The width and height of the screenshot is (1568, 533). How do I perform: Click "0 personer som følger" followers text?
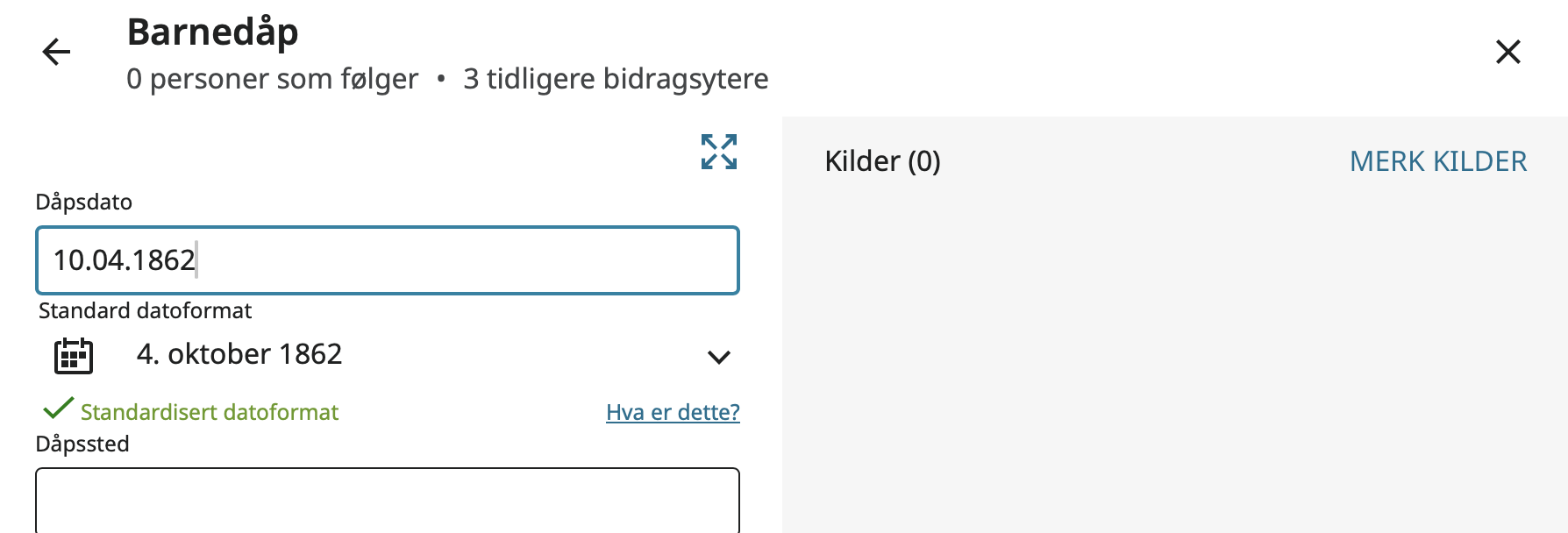pyautogui.click(x=272, y=79)
